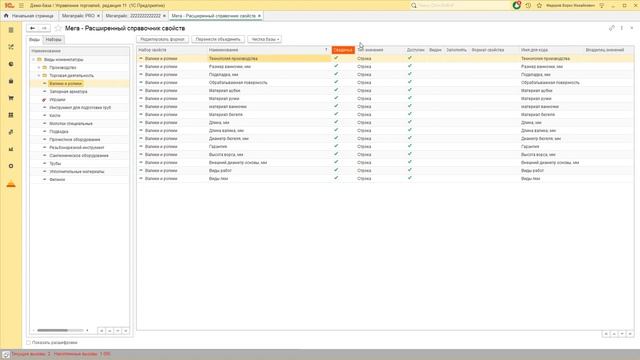Go back using the left arrow button
The height and width of the screenshot is (360, 640).
click(33, 28)
